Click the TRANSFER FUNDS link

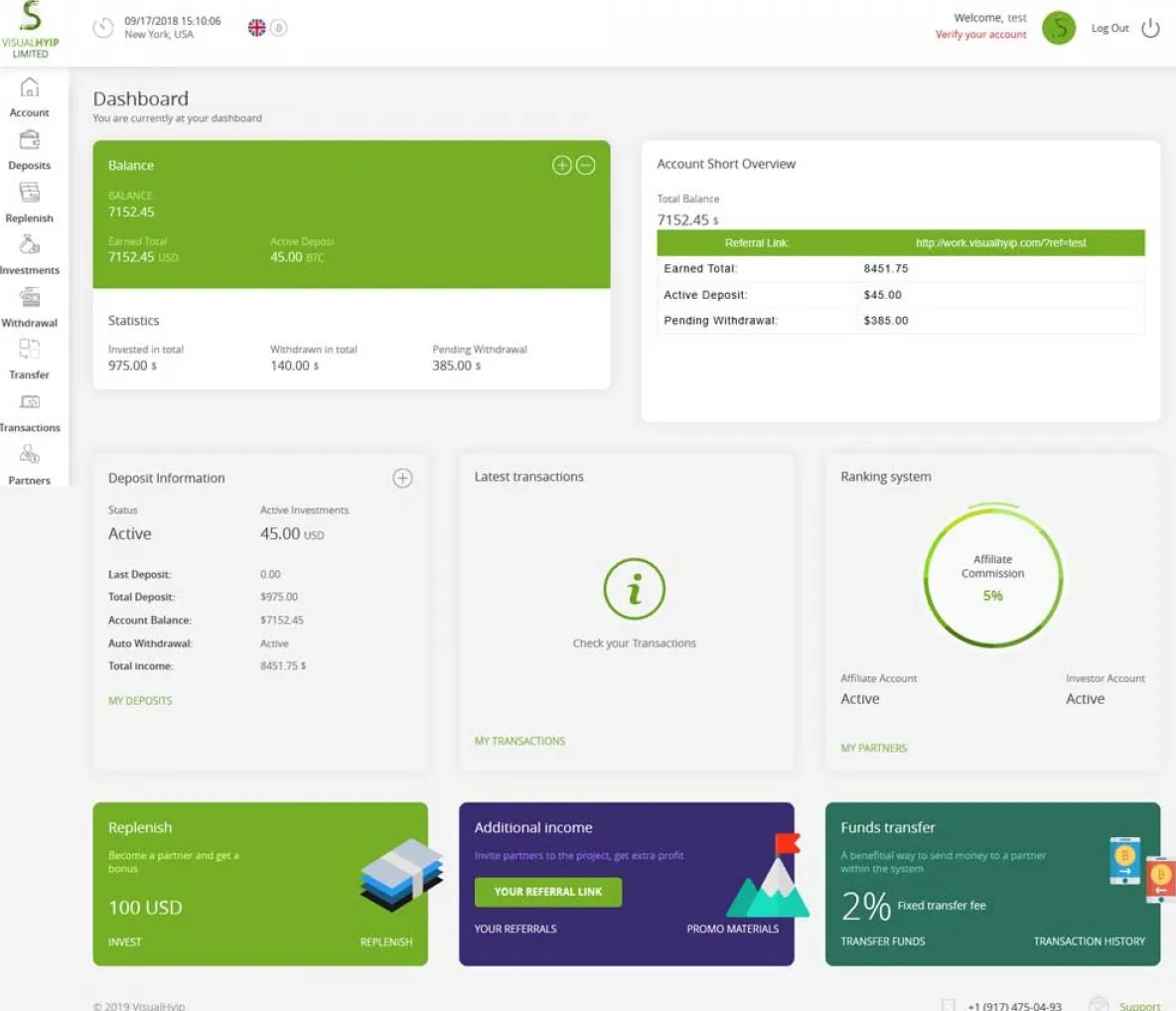(883, 941)
